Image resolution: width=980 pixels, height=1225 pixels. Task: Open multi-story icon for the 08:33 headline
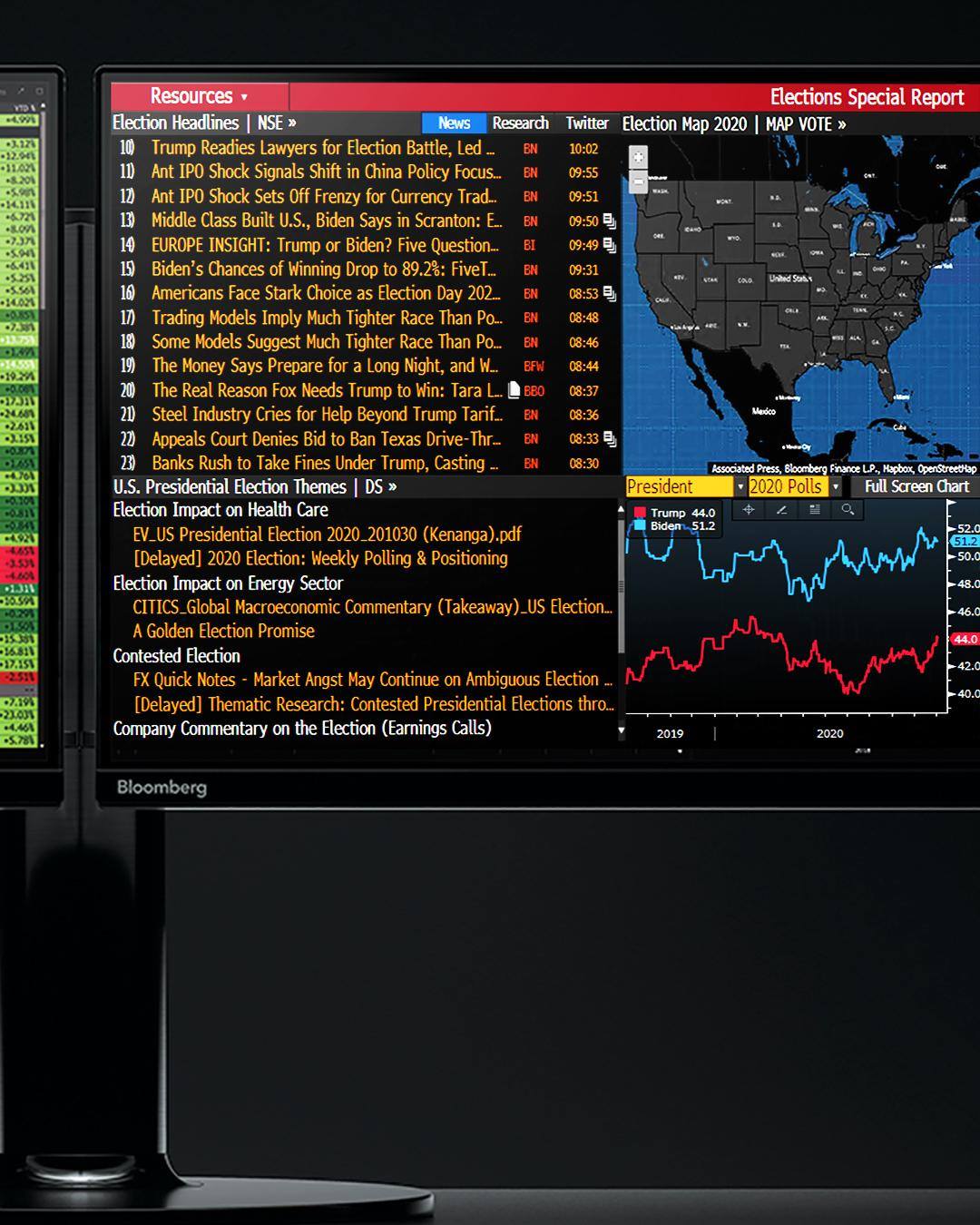click(610, 438)
